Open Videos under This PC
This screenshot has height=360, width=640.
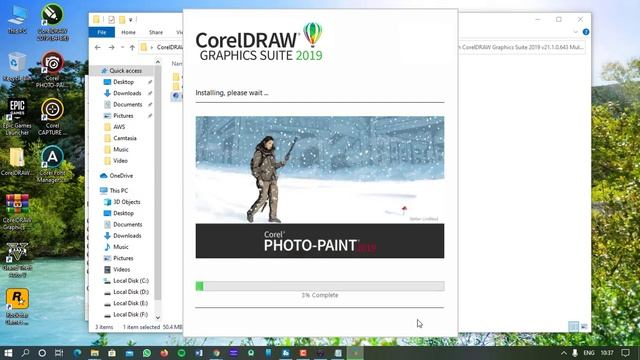tap(121, 269)
